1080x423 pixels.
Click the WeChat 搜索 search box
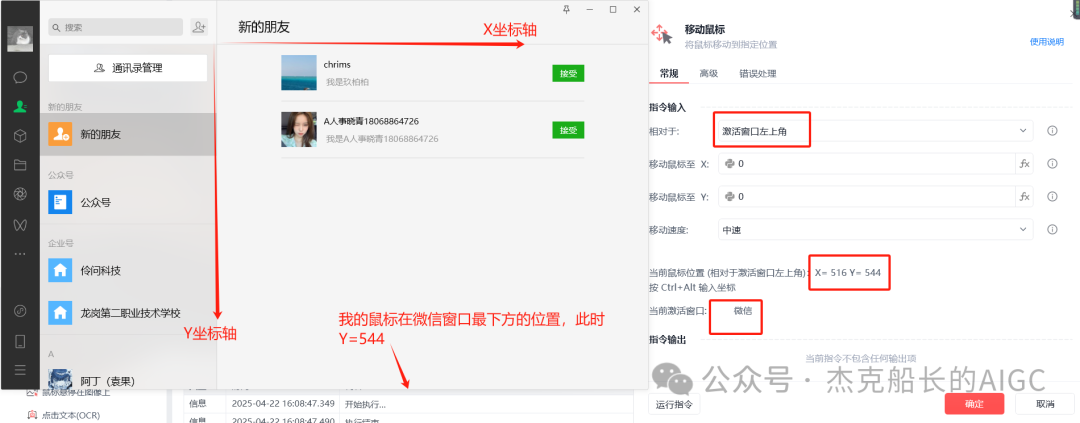point(116,27)
